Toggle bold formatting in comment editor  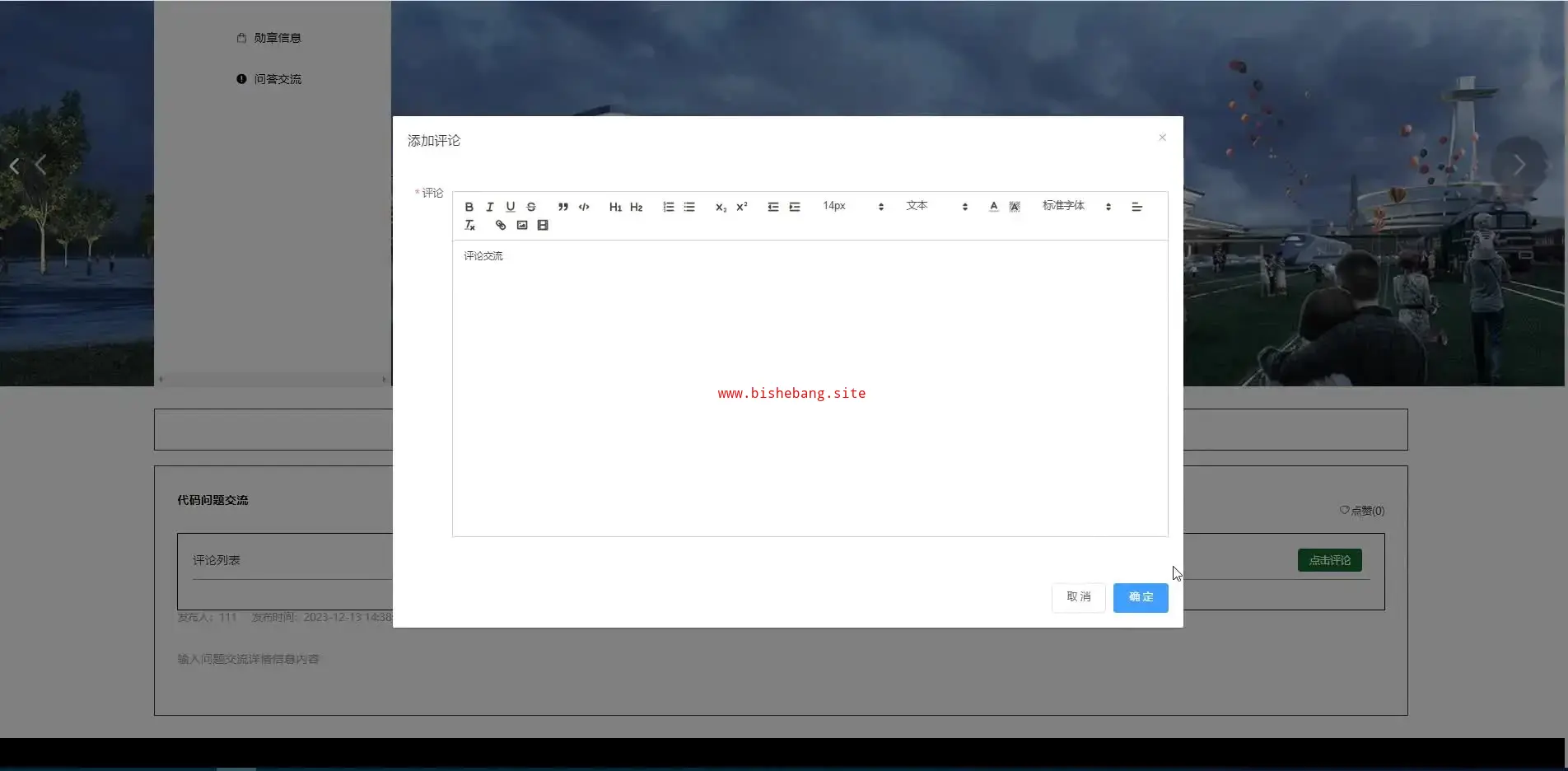(x=469, y=207)
